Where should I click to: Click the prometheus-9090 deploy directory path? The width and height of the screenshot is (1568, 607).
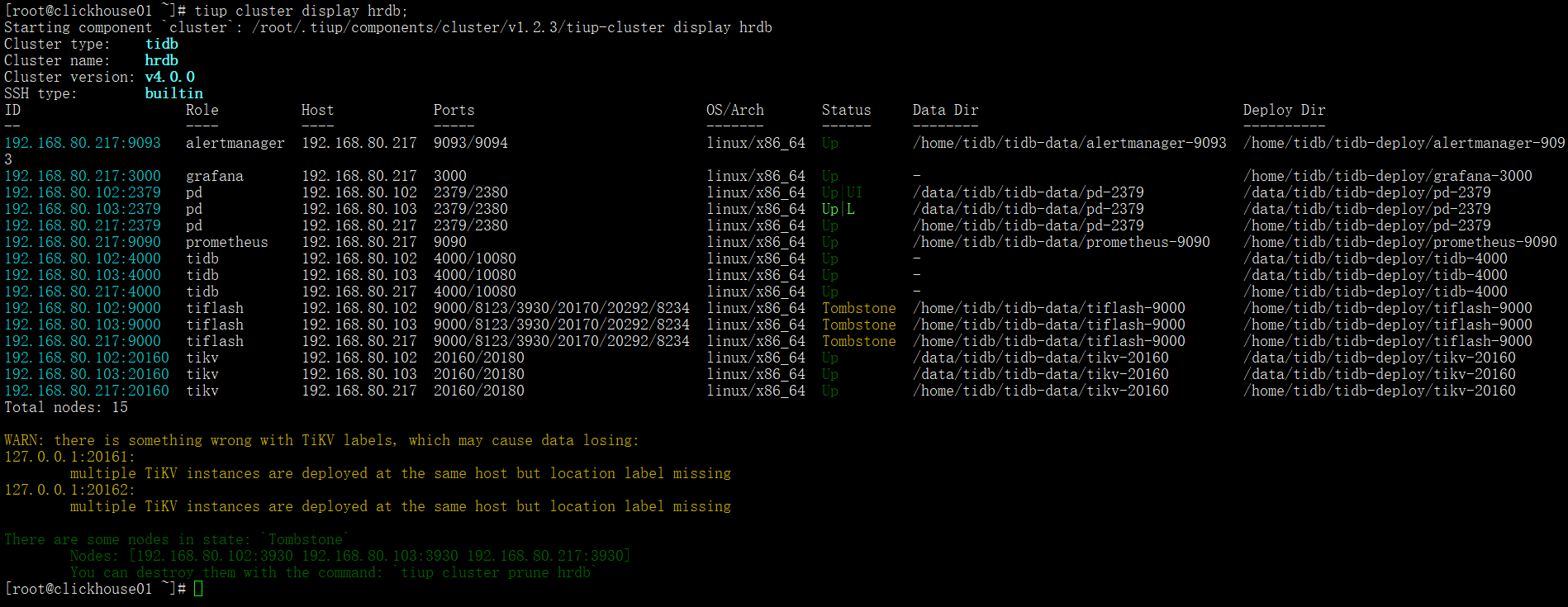click(1400, 242)
